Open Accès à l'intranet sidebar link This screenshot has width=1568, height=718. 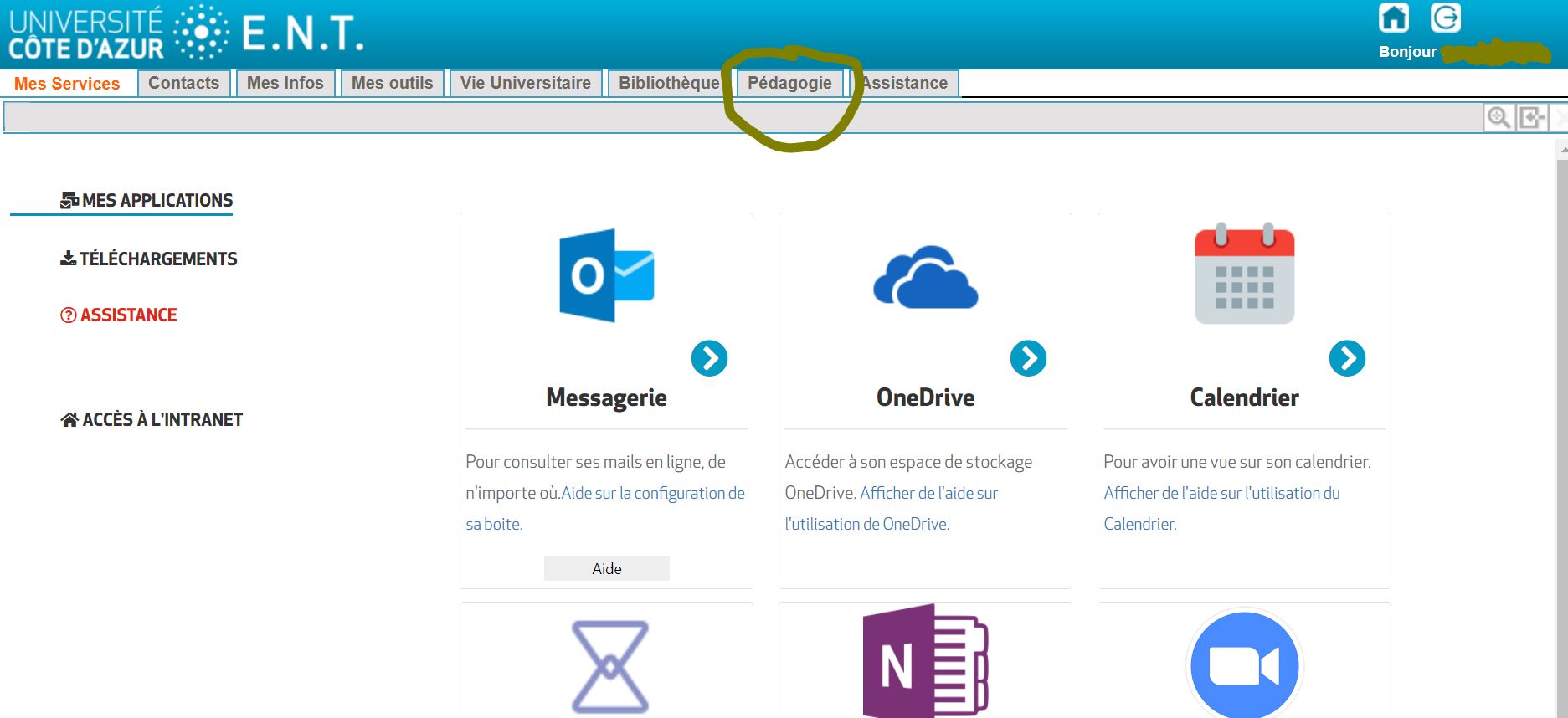[x=152, y=420]
